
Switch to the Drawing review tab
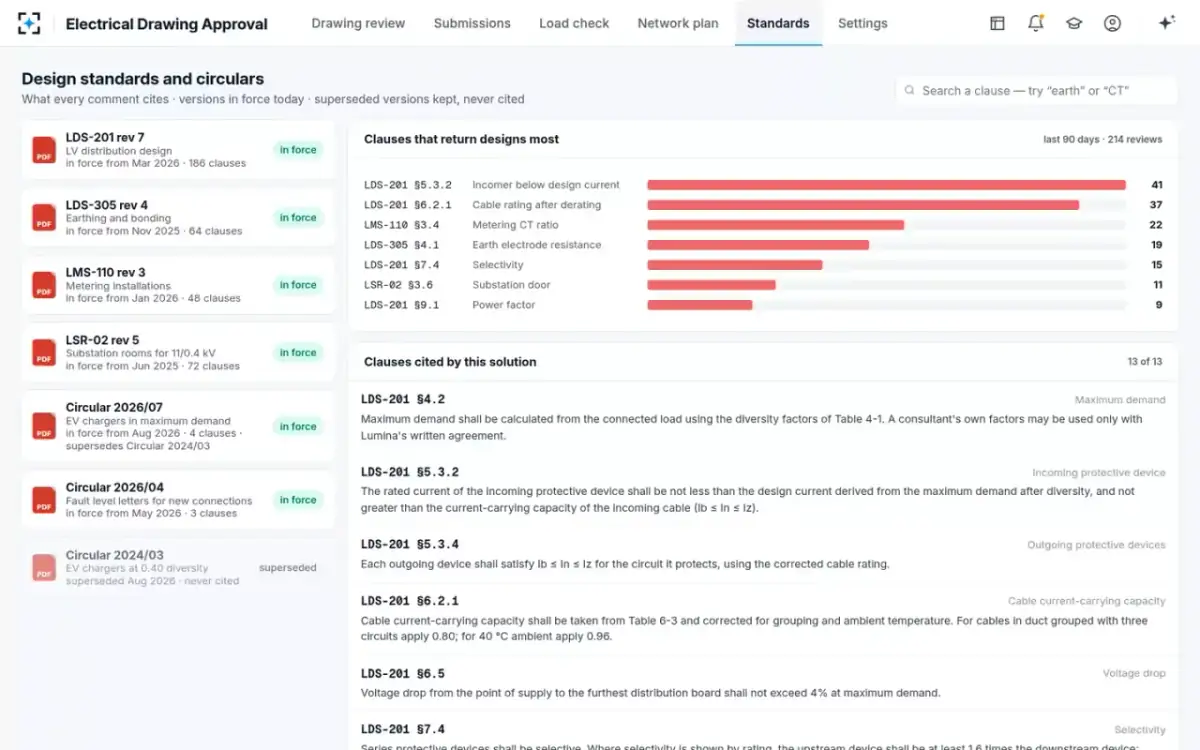click(x=358, y=23)
